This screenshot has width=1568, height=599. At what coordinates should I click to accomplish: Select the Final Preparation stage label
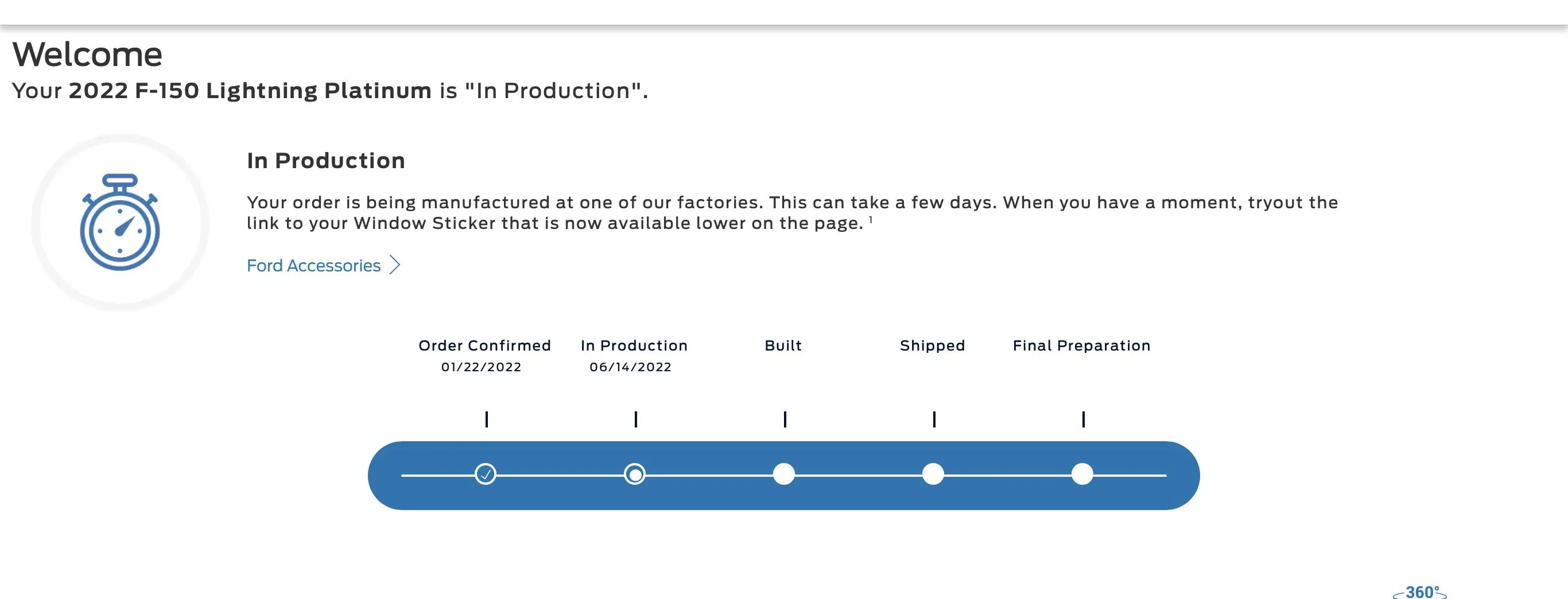[1081, 346]
